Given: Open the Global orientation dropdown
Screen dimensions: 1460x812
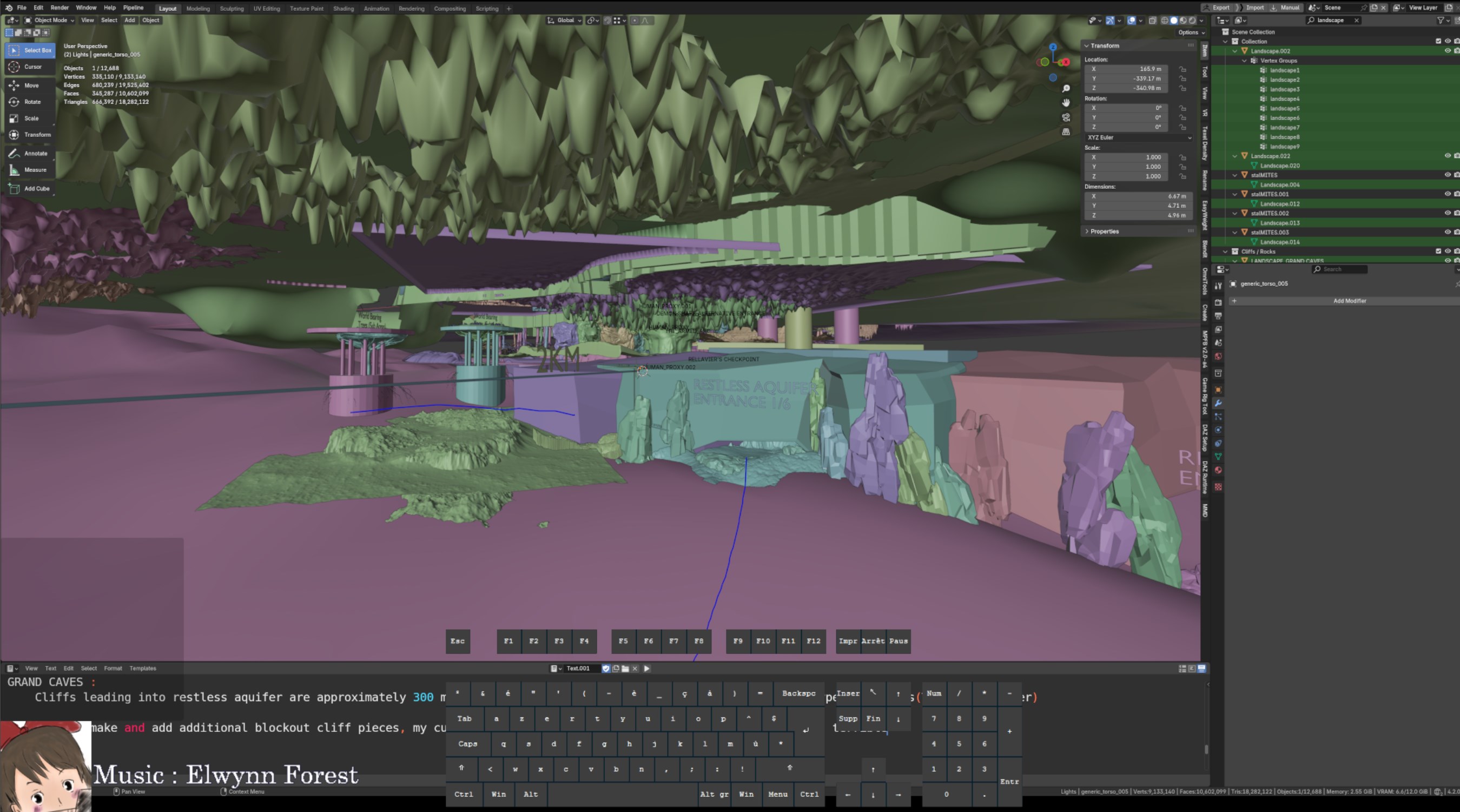Looking at the screenshot, I should point(565,21).
